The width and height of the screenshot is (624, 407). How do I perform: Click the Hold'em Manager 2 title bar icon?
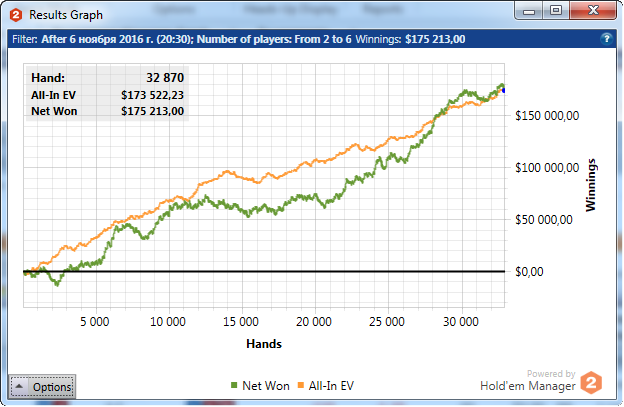16,15
